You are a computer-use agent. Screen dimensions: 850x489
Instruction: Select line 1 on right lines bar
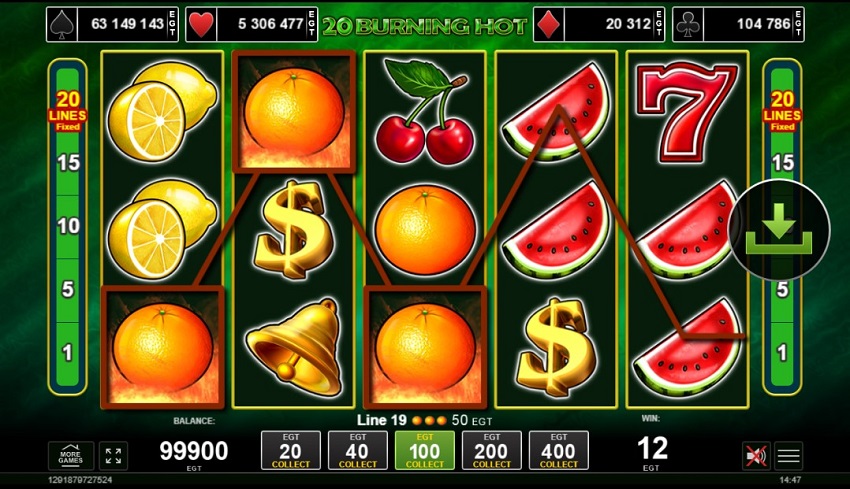[782, 353]
